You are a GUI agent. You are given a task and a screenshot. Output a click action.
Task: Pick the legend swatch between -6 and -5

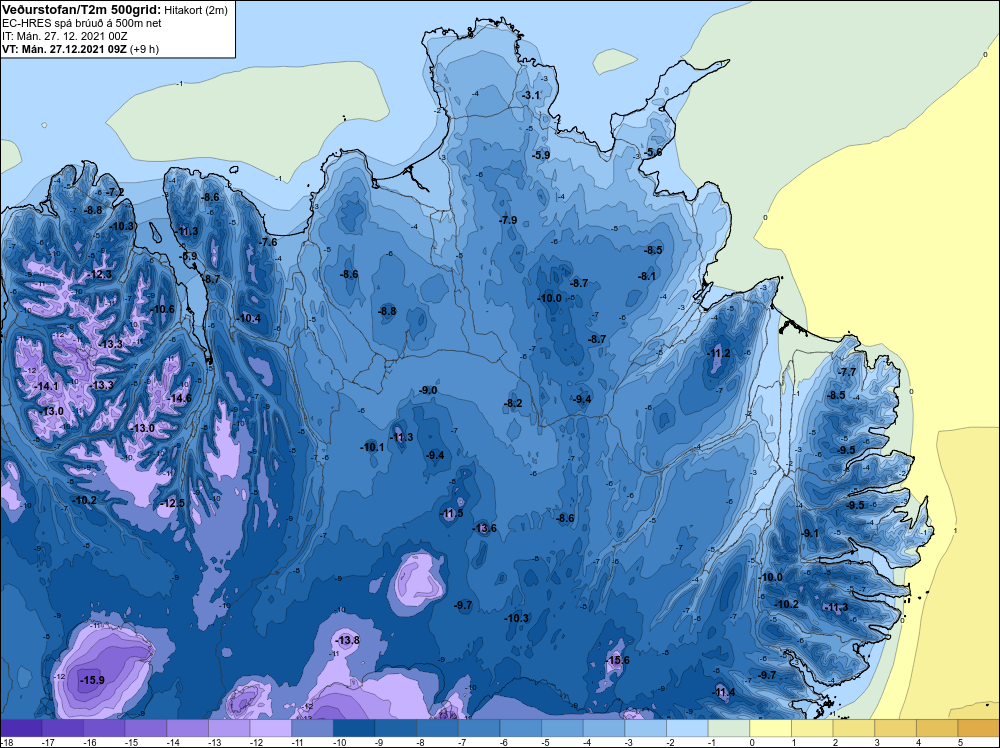pyautogui.click(x=520, y=728)
